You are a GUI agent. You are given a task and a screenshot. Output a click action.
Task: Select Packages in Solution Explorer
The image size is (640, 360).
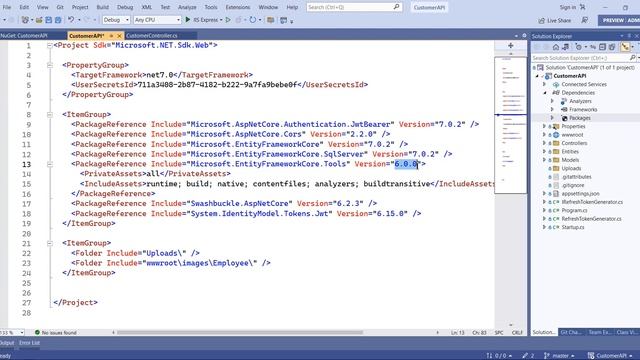click(580, 118)
